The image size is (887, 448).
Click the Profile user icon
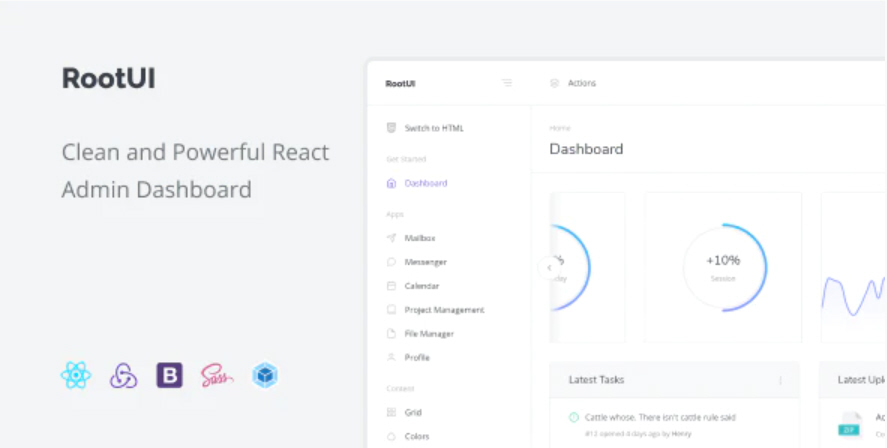(x=391, y=357)
